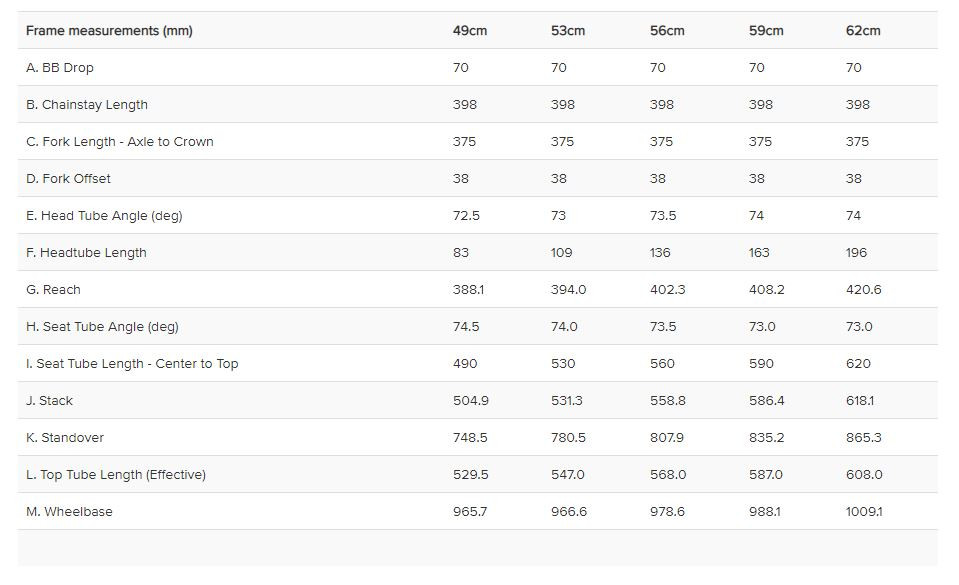This screenshot has width=959, height=585.
Task: Click the 'D. Fork Offset' row label
Action: click(68, 179)
